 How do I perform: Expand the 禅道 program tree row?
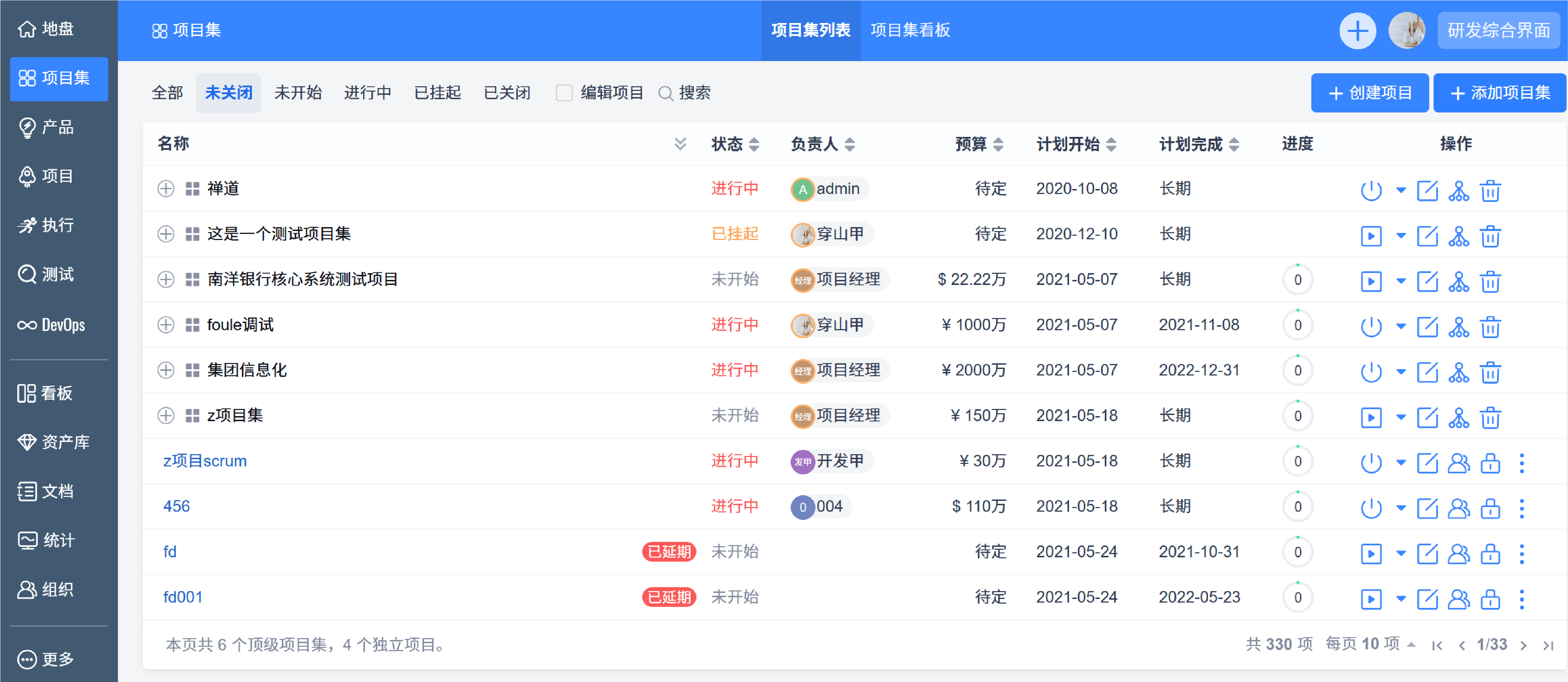(x=165, y=189)
